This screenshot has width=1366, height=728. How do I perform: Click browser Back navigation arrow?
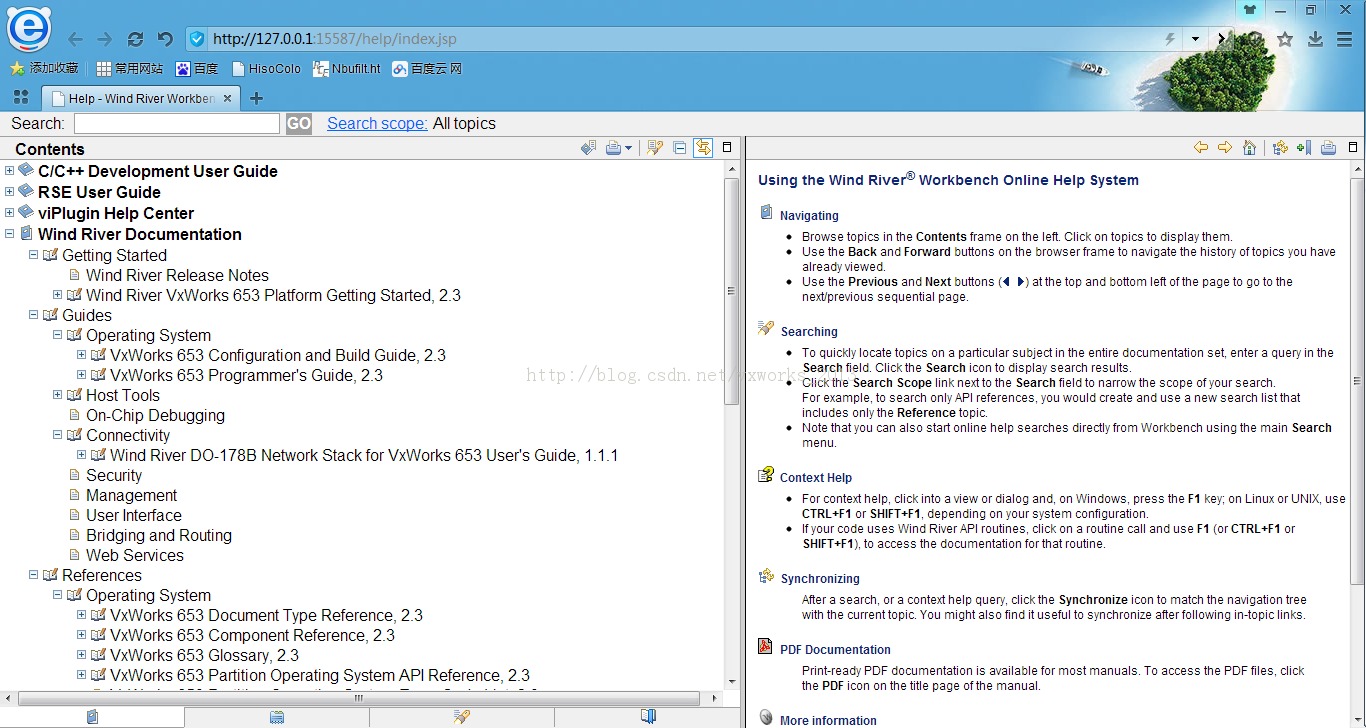pos(75,39)
